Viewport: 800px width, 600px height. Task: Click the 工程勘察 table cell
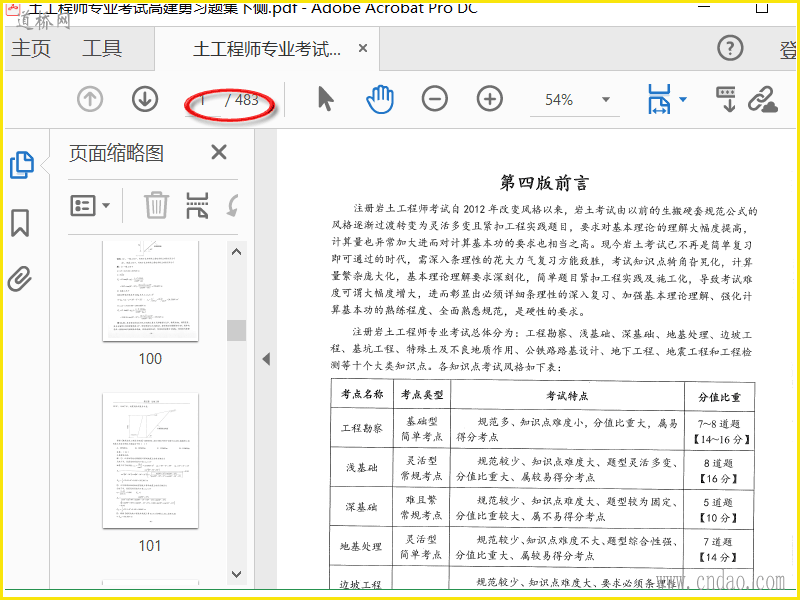pos(362,428)
